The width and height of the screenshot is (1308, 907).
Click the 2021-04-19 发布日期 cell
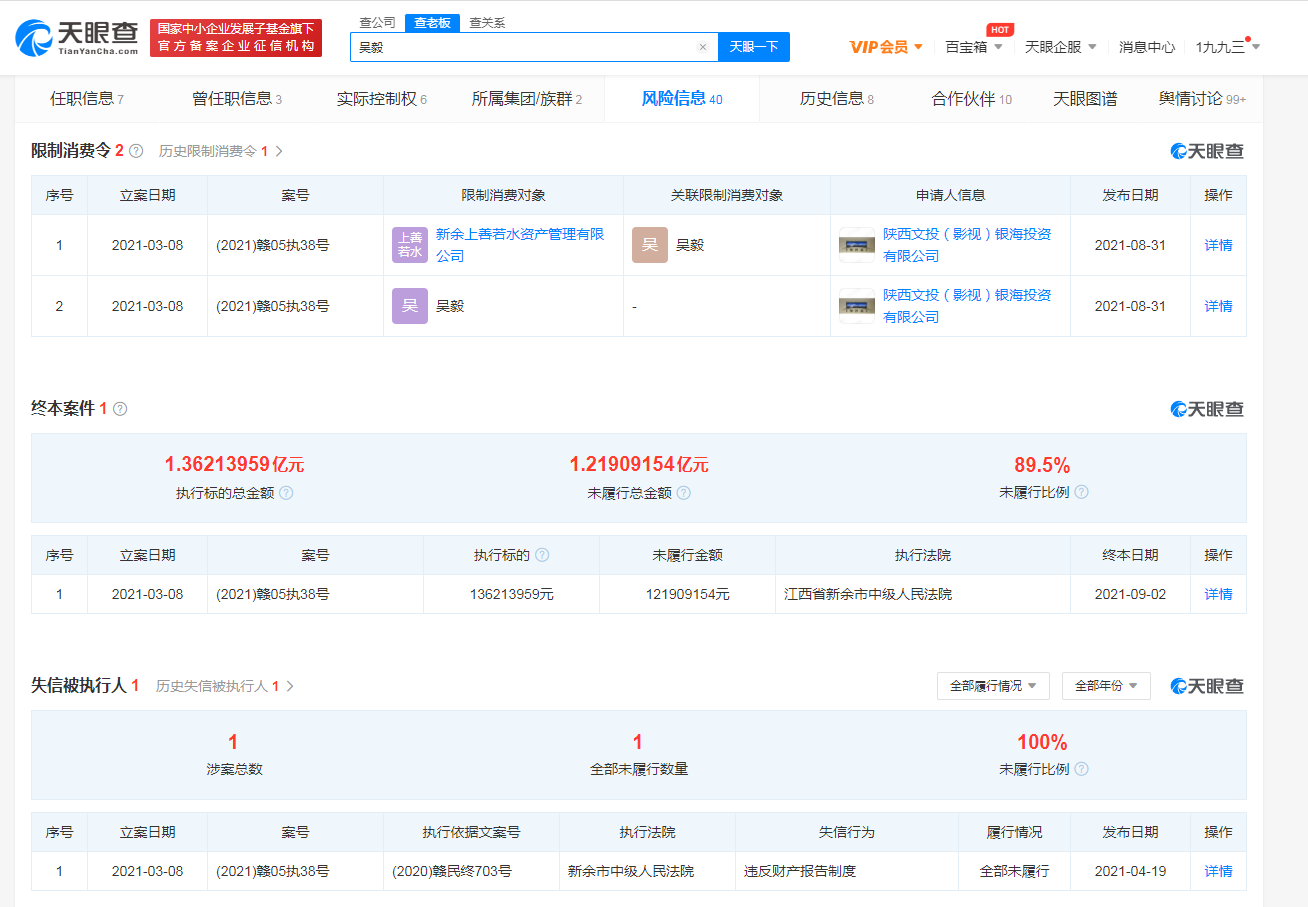coord(1130,871)
